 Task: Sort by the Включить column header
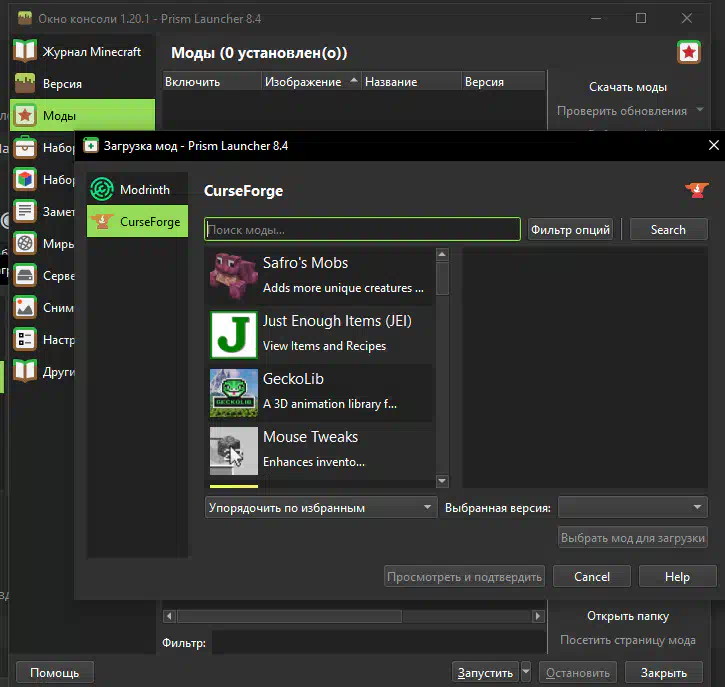pyautogui.click(x=212, y=81)
